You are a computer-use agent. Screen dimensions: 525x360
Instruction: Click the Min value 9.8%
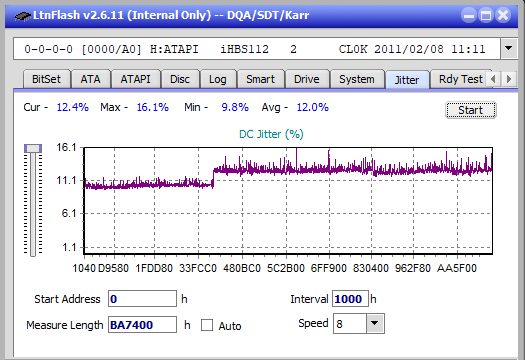click(235, 107)
